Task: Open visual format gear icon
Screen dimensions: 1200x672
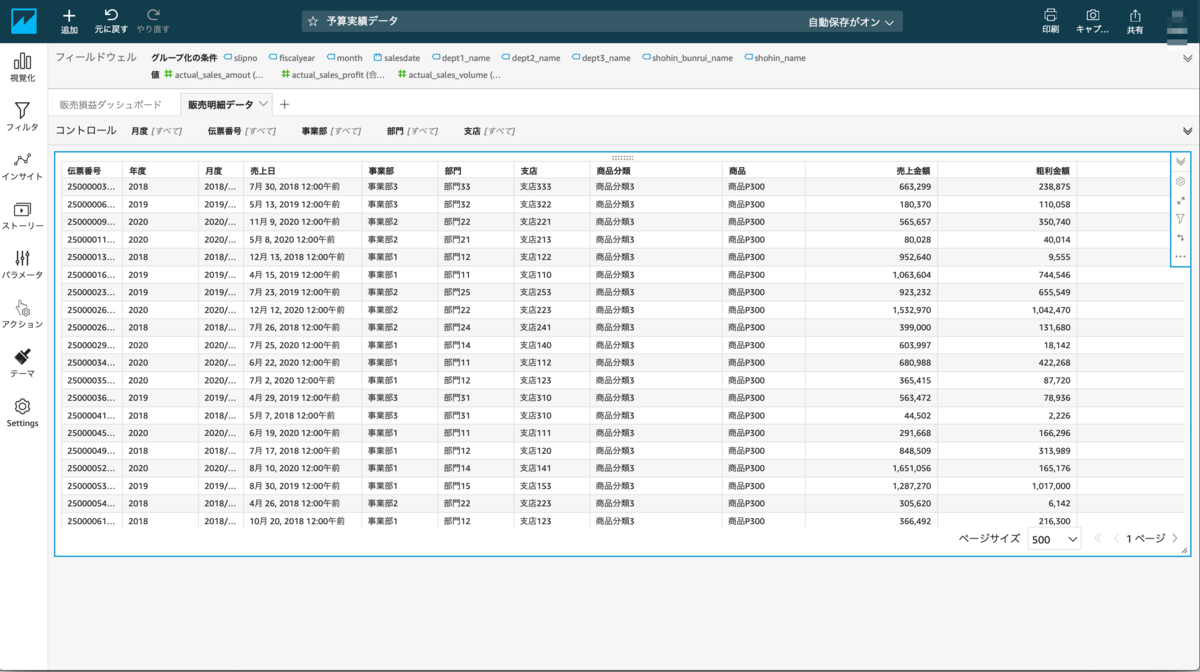Action: (x=1180, y=182)
